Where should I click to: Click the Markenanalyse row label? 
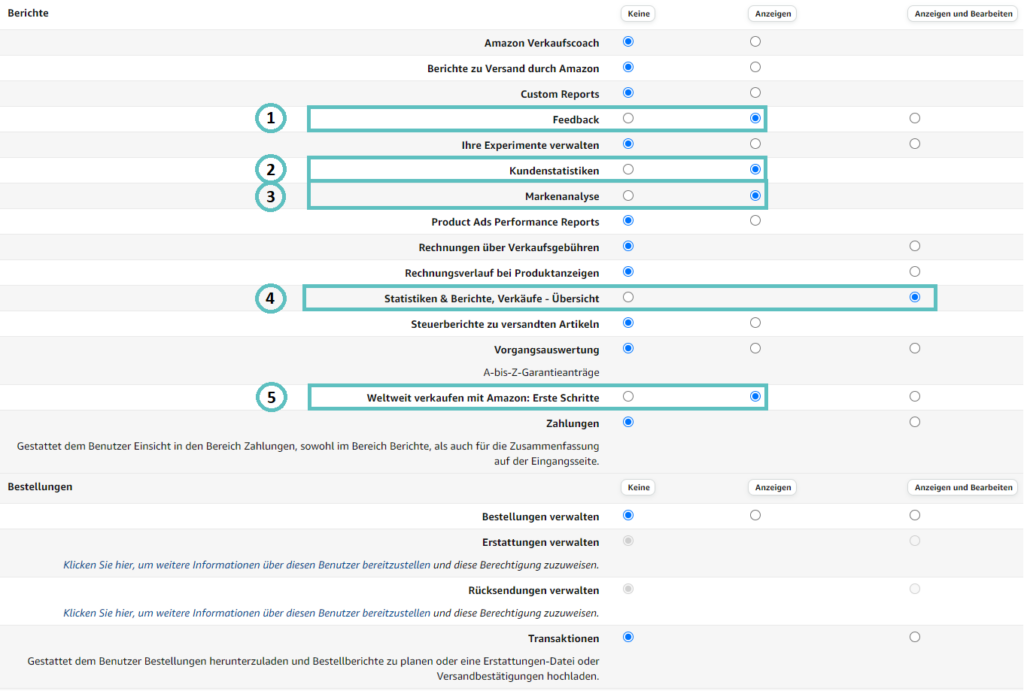[562, 196]
